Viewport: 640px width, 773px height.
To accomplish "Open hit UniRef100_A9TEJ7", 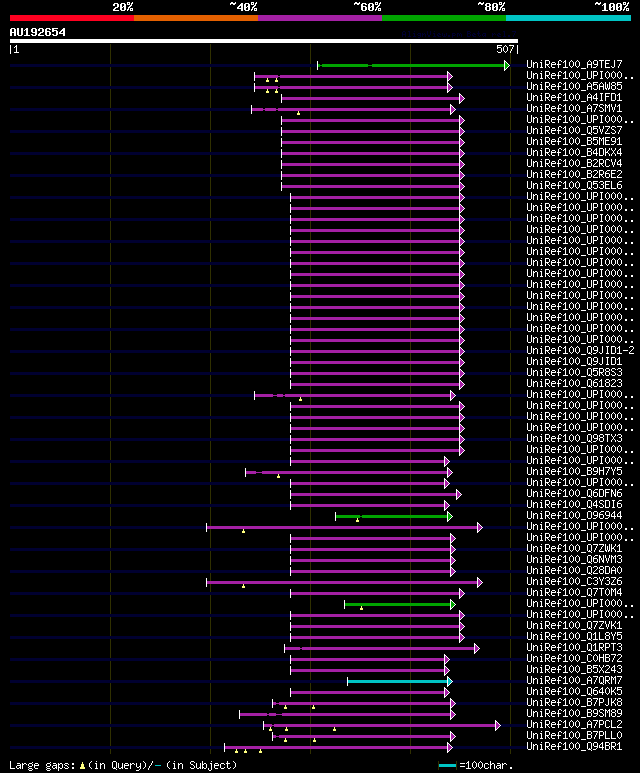I will (x=574, y=65).
